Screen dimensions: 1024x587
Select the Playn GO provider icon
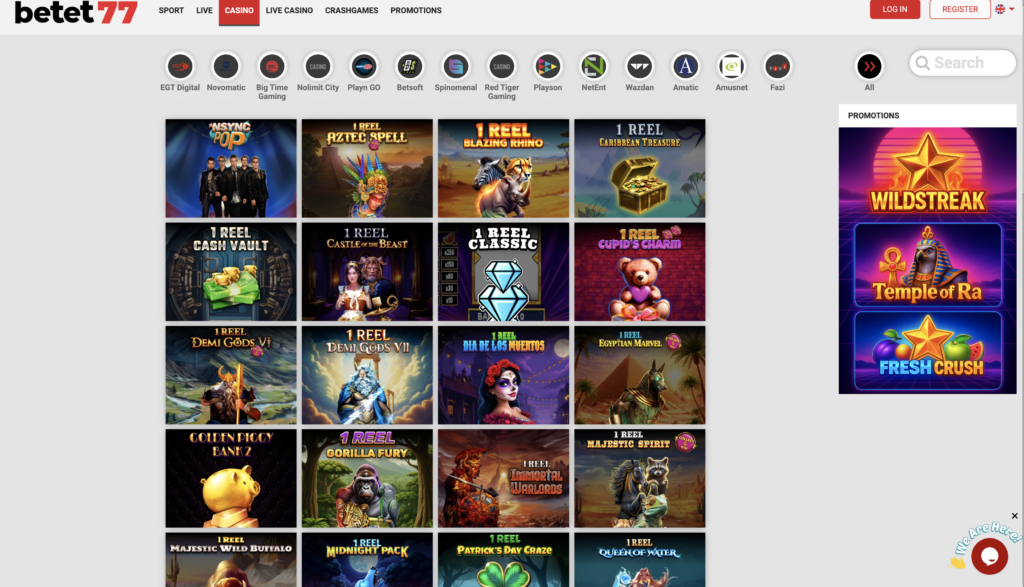point(364,66)
